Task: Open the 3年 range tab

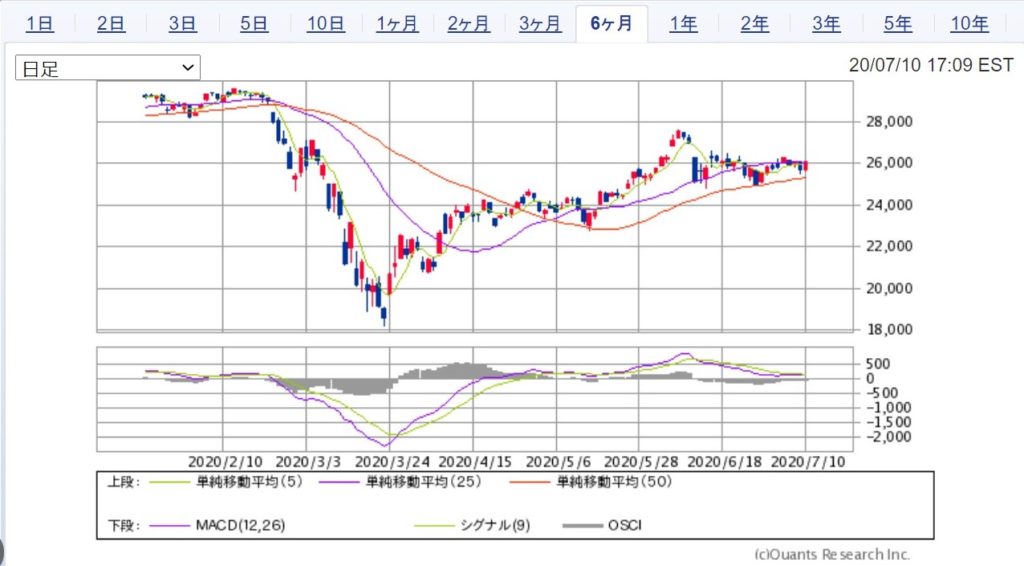Action: 826,25
